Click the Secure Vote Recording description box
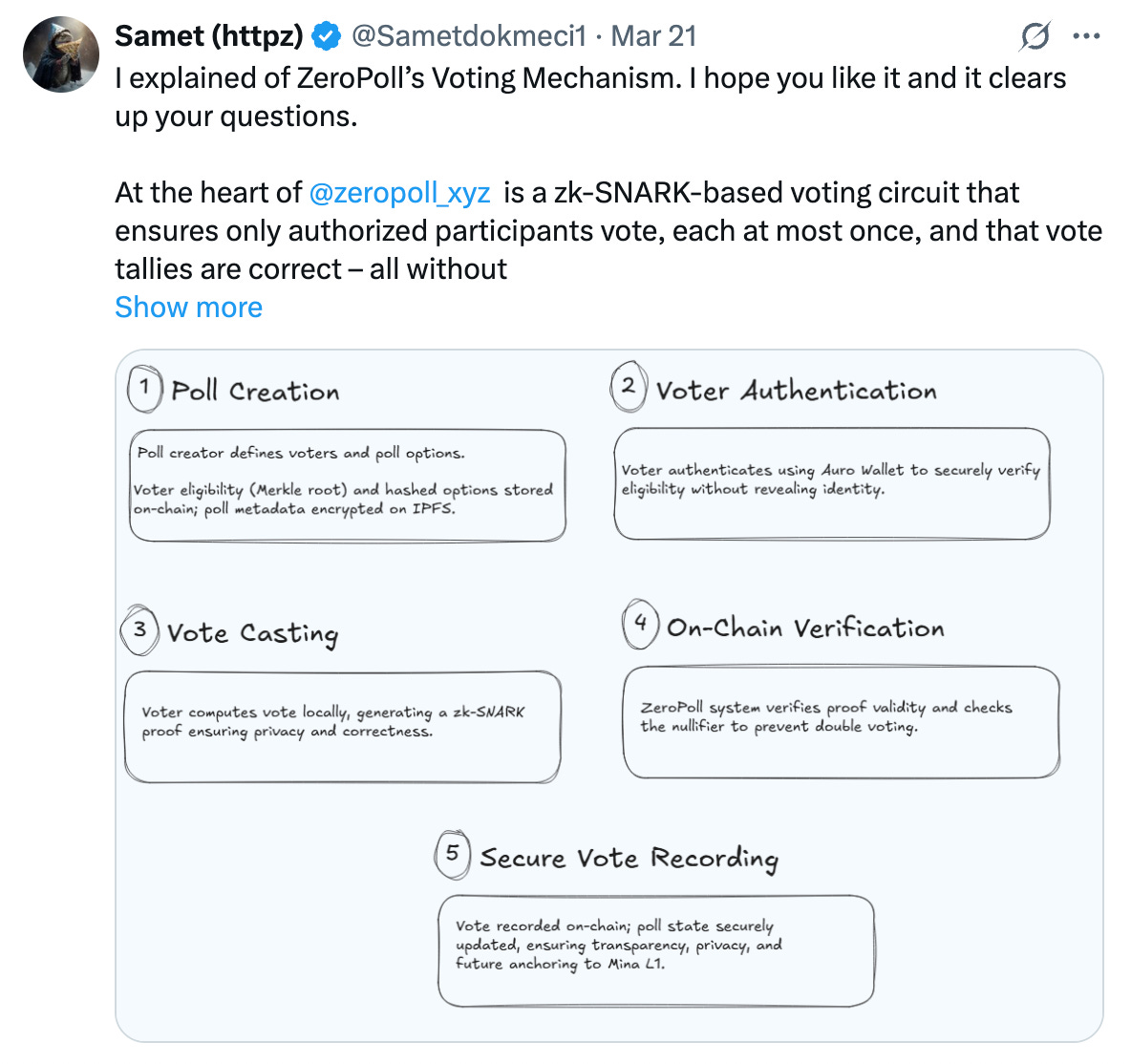1131x1064 pixels. pos(655,950)
